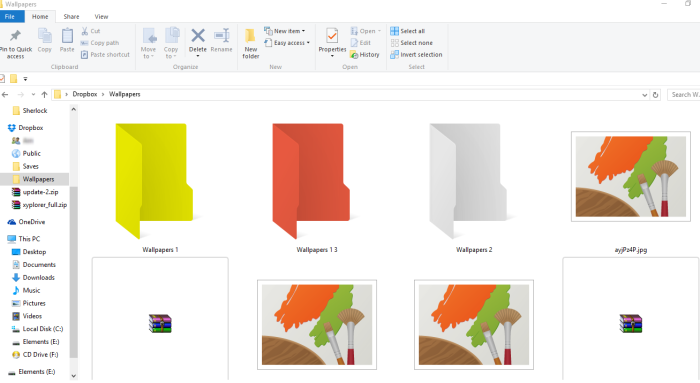Click Wallpapers in address path
The height and width of the screenshot is (383, 700).
point(125,94)
